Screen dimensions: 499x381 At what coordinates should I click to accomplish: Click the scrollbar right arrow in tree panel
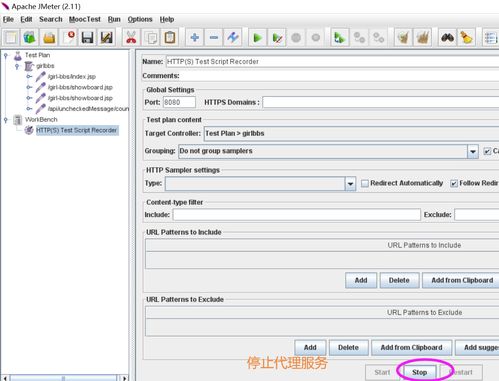click(124, 378)
